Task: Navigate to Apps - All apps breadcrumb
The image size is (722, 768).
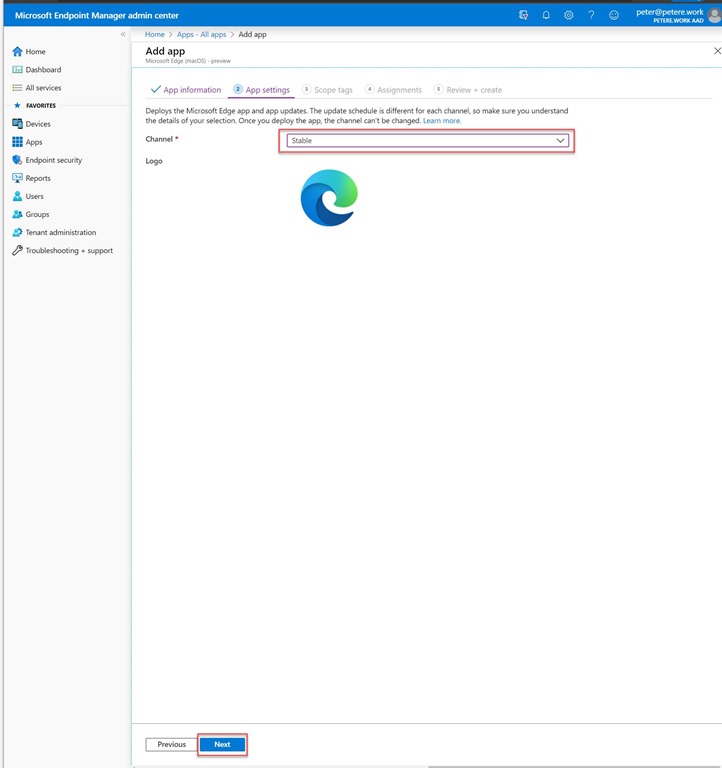Action: click(x=202, y=35)
